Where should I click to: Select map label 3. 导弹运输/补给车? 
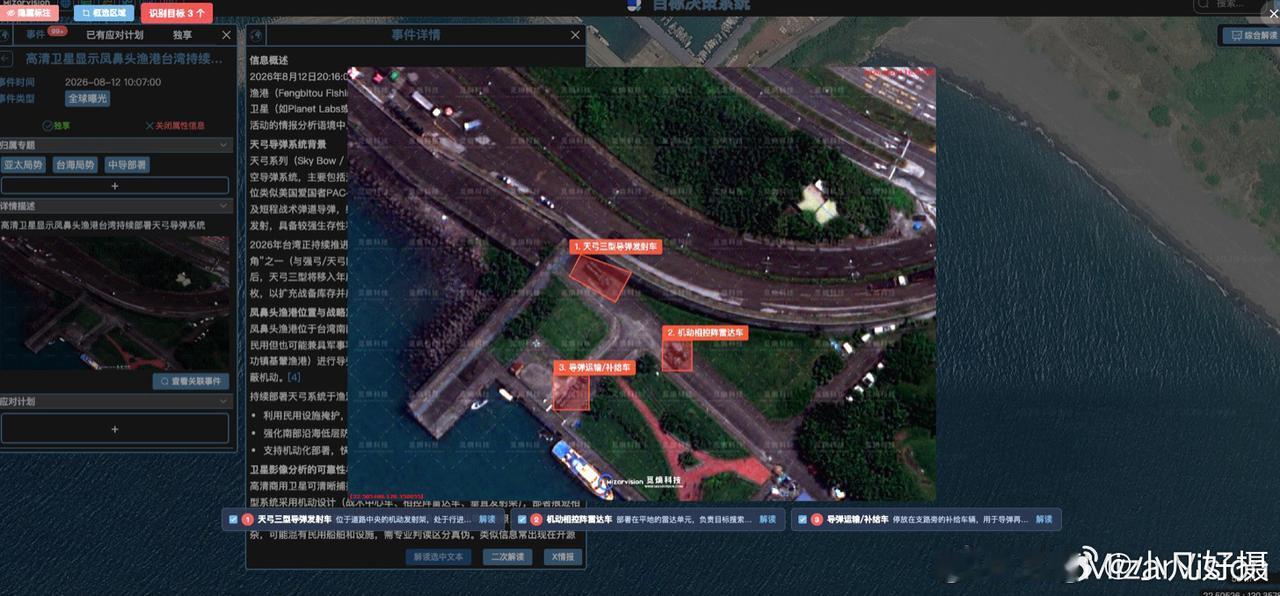pyautogui.click(x=594, y=367)
